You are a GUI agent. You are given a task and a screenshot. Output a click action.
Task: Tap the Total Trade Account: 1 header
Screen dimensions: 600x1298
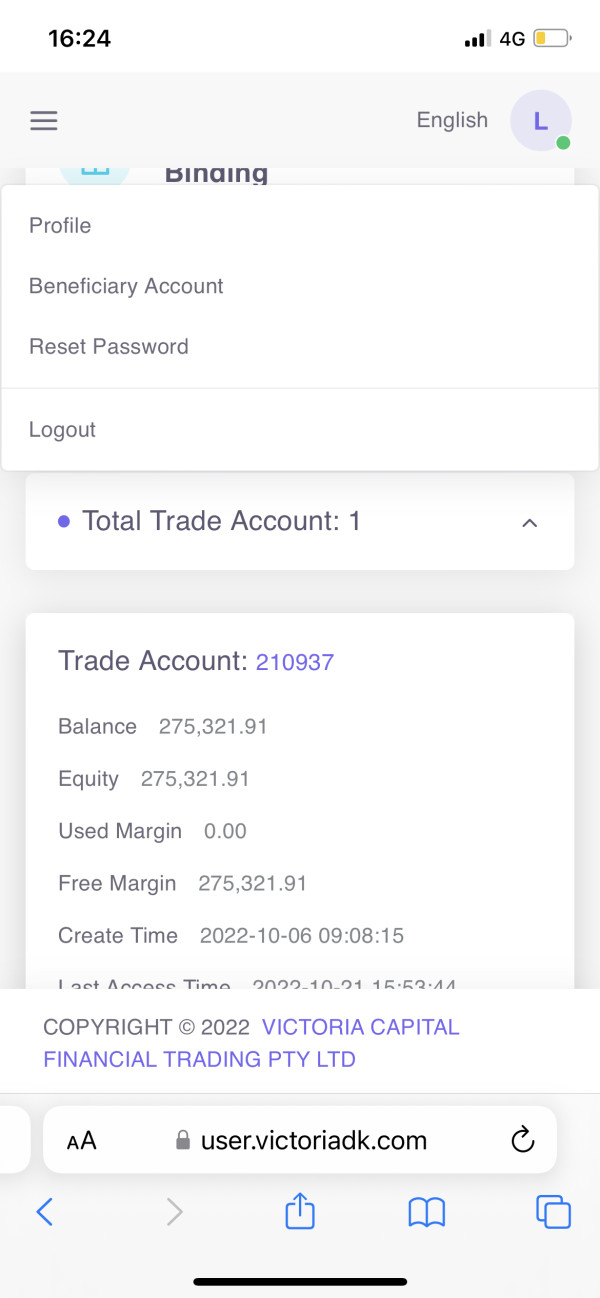pos(221,521)
